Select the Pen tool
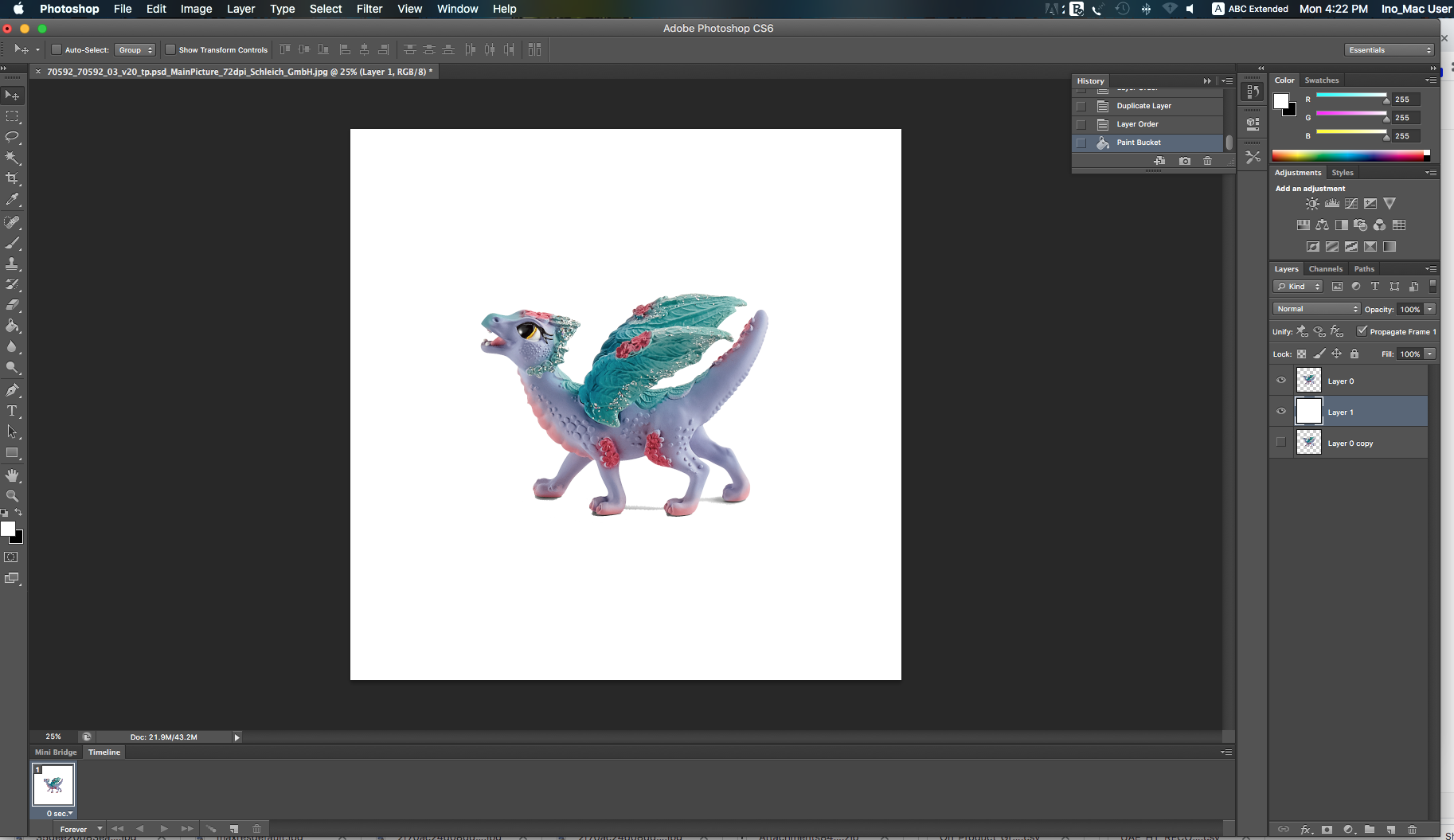 [x=12, y=390]
